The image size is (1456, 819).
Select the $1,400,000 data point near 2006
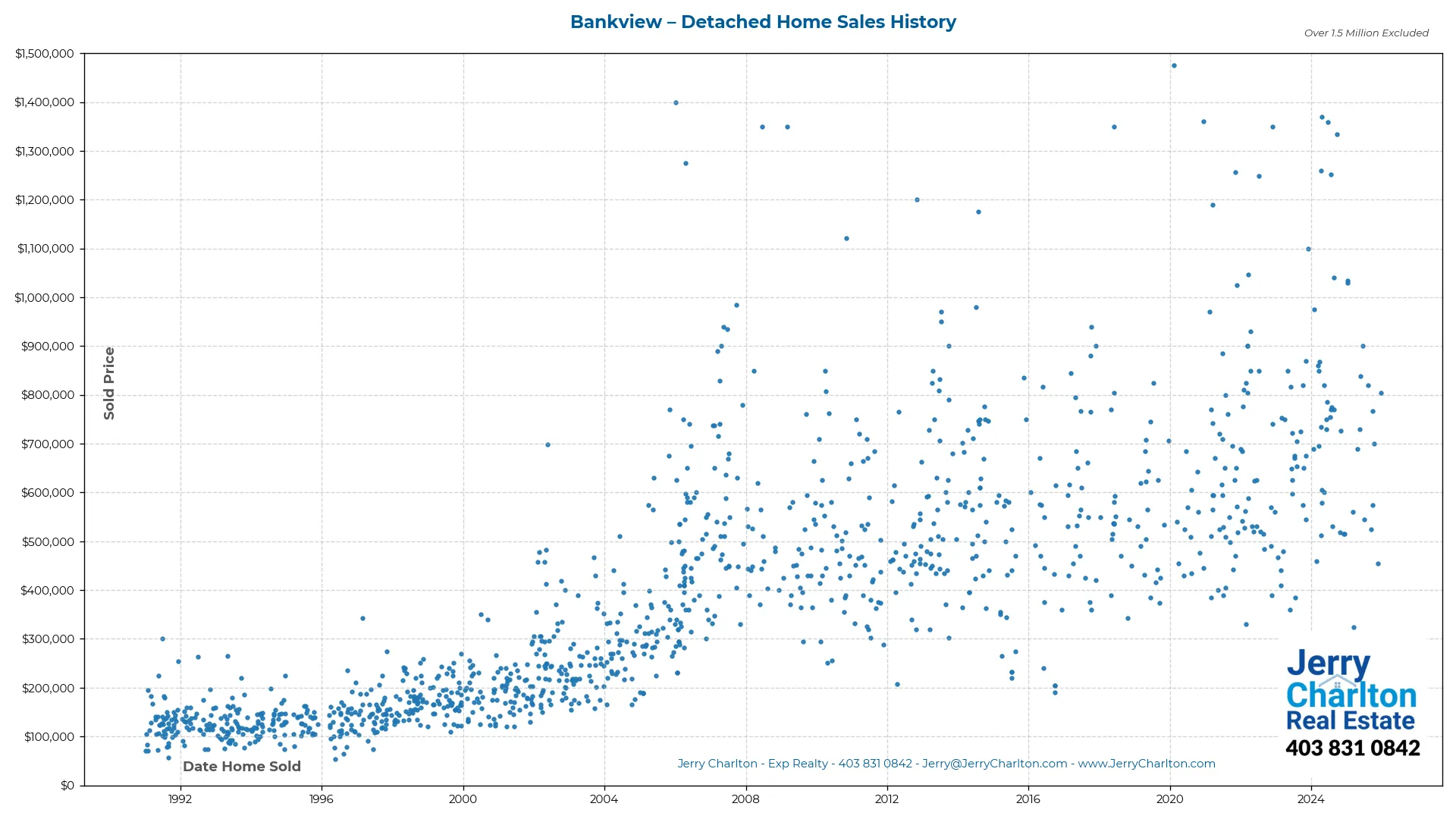[x=676, y=102]
